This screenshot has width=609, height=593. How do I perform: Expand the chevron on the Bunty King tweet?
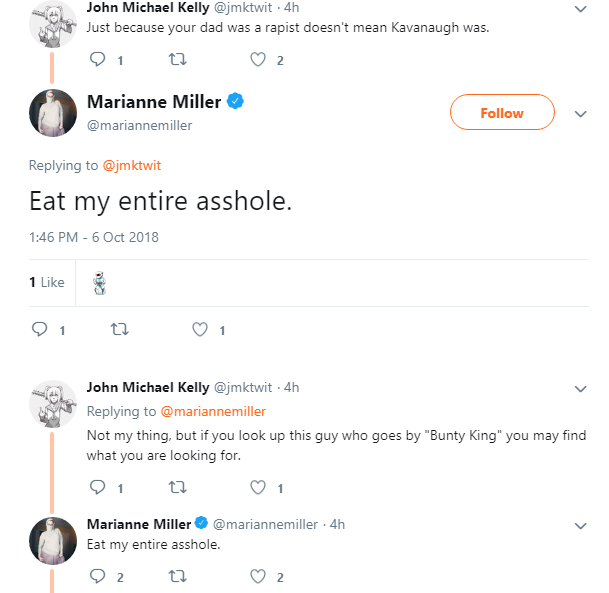580,389
